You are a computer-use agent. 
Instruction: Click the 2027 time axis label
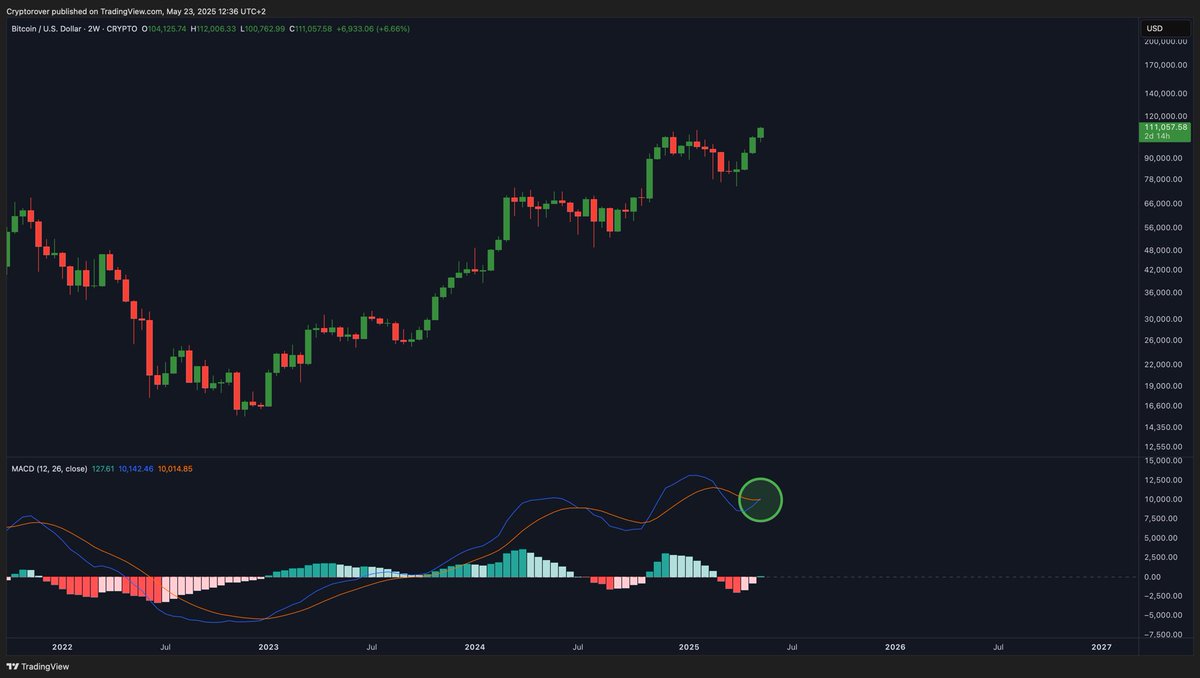point(1101,648)
